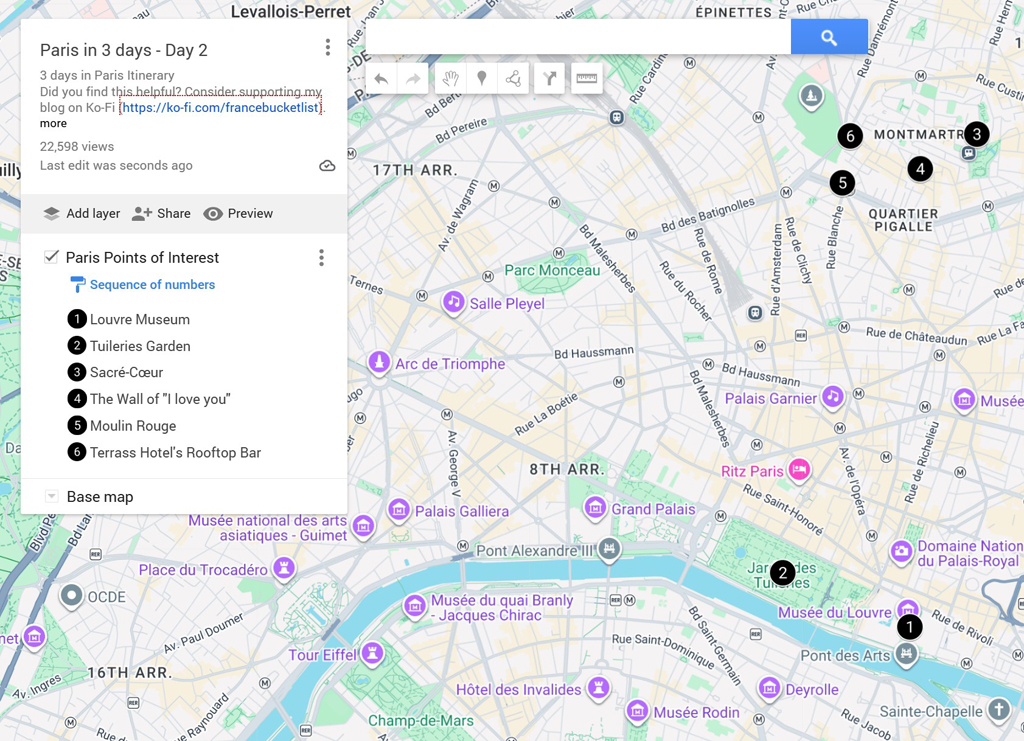Click the Arc de Triomphe map pin
The height and width of the screenshot is (741, 1024).
[x=379, y=362]
